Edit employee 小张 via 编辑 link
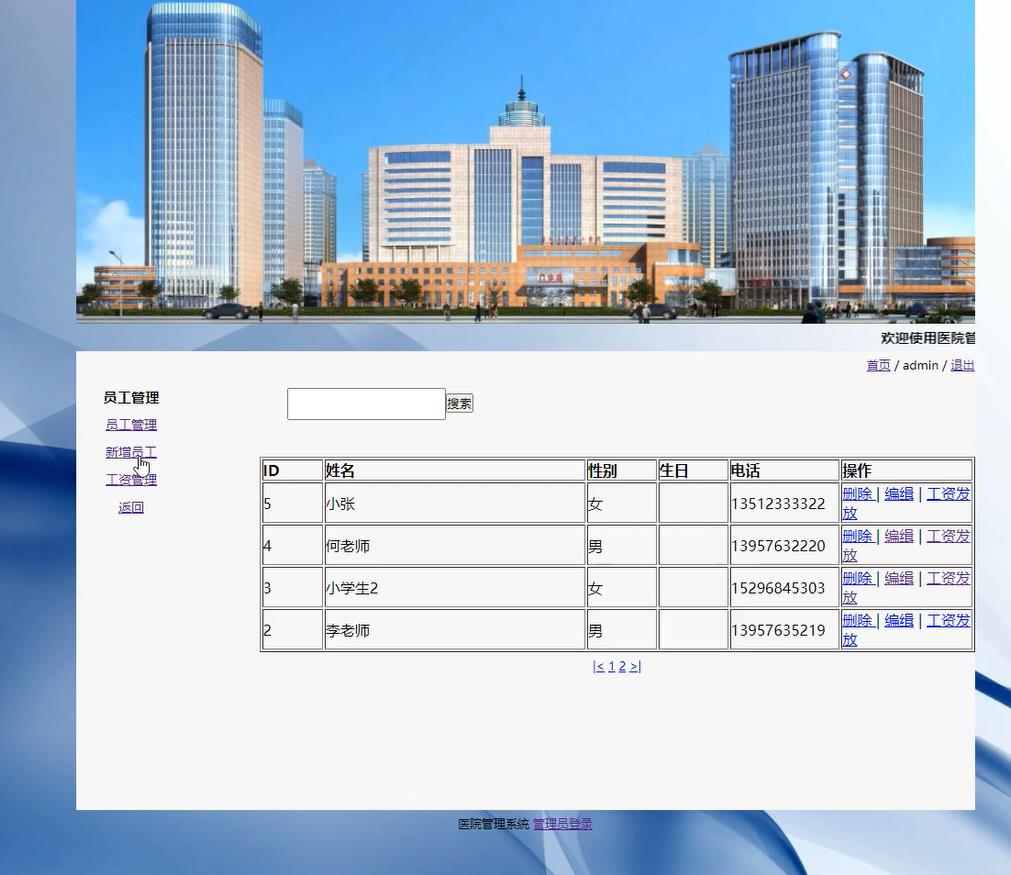The image size is (1011, 875). tap(899, 494)
